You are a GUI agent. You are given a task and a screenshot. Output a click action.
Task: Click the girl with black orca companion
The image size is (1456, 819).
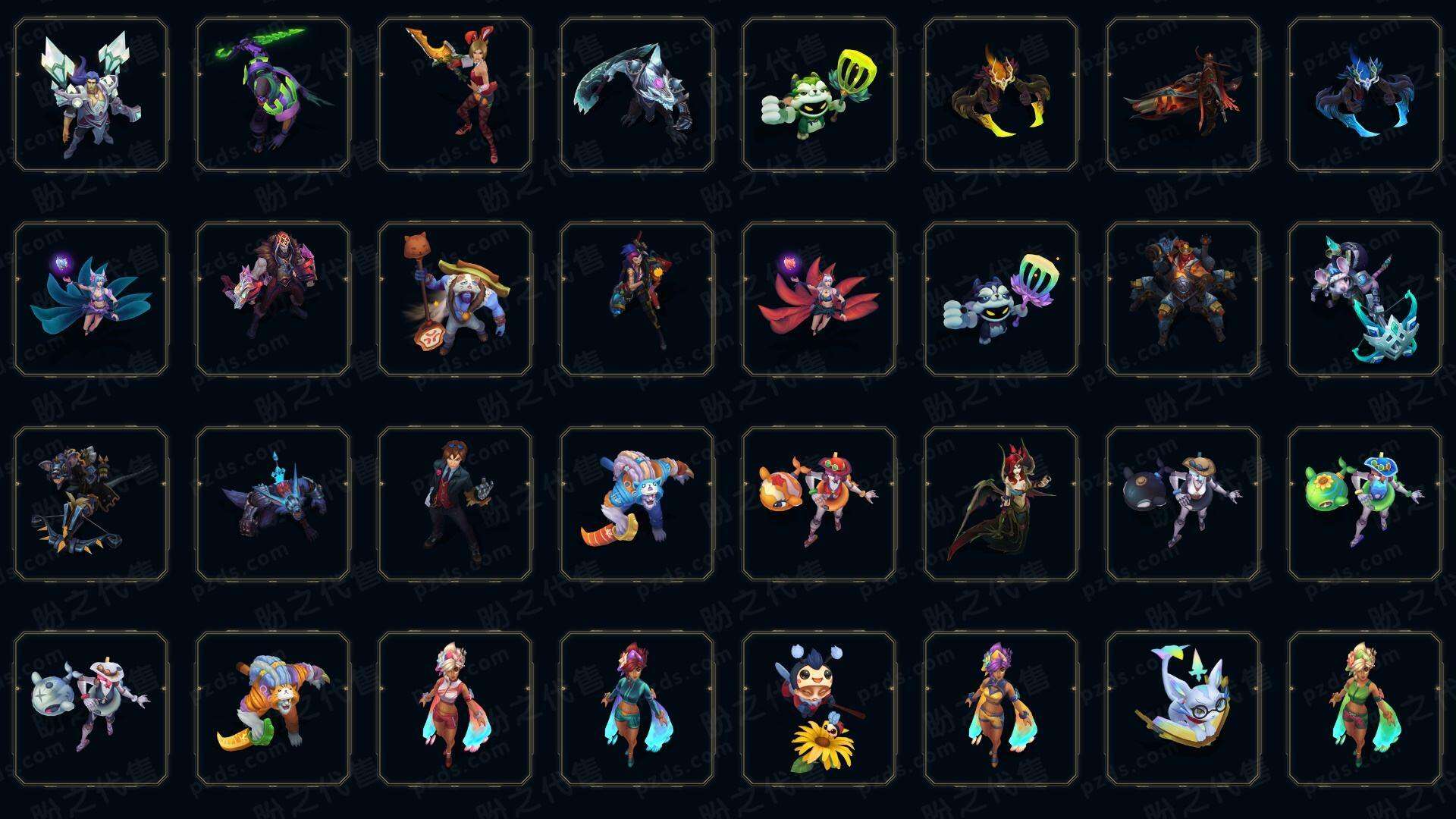point(1183,504)
